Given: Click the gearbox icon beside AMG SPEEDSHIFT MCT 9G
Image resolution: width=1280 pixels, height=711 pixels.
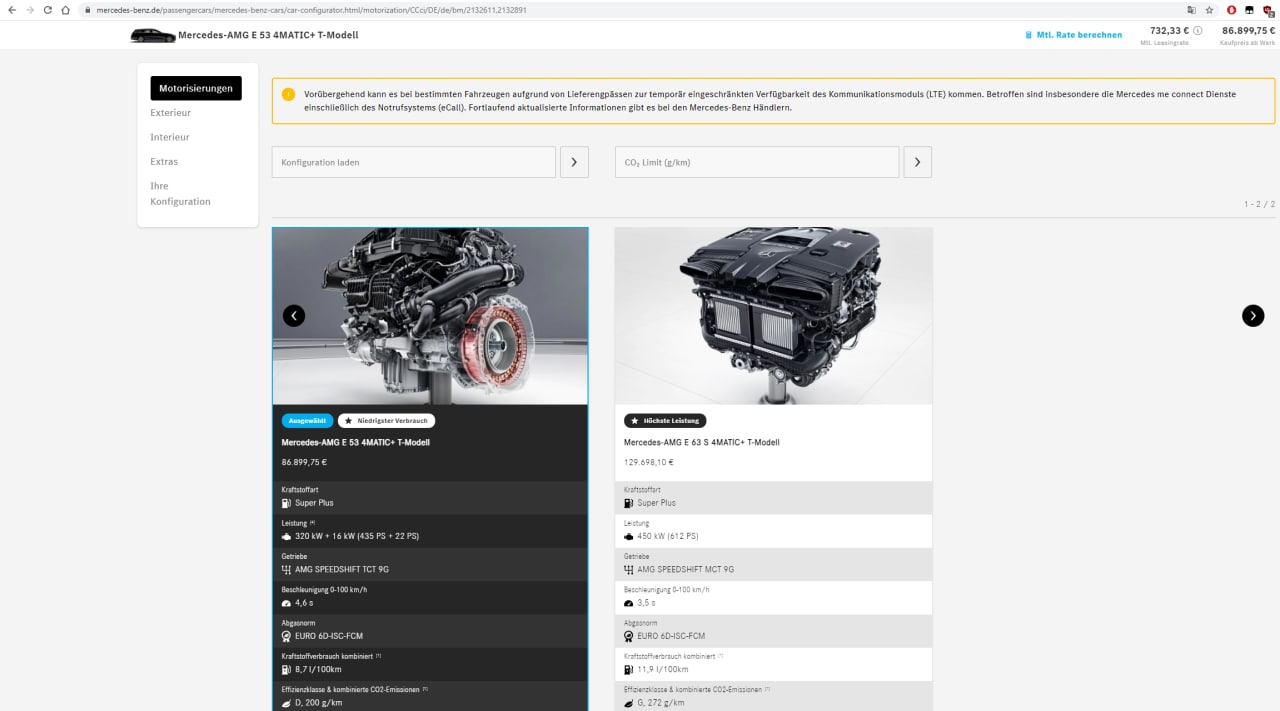Looking at the screenshot, I should click(x=629, y=569).
